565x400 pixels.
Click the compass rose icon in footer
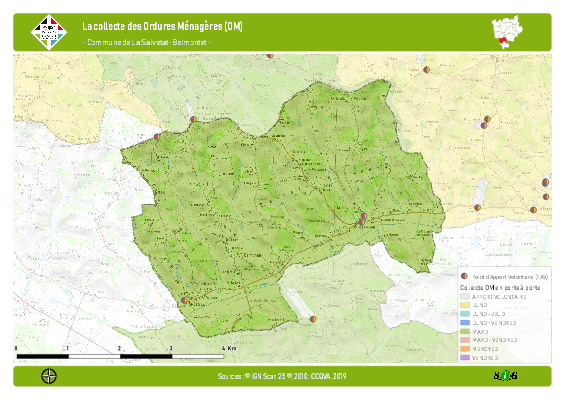pyautogui.click(x=49, y=376)
